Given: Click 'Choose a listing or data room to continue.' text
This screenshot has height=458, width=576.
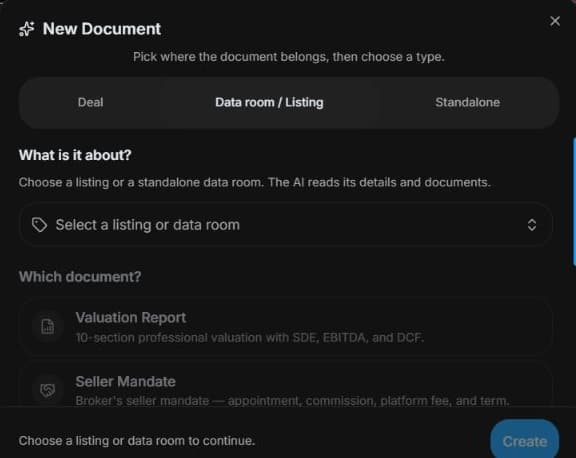Looking at the screenshot, I should [x=137, y=441].
